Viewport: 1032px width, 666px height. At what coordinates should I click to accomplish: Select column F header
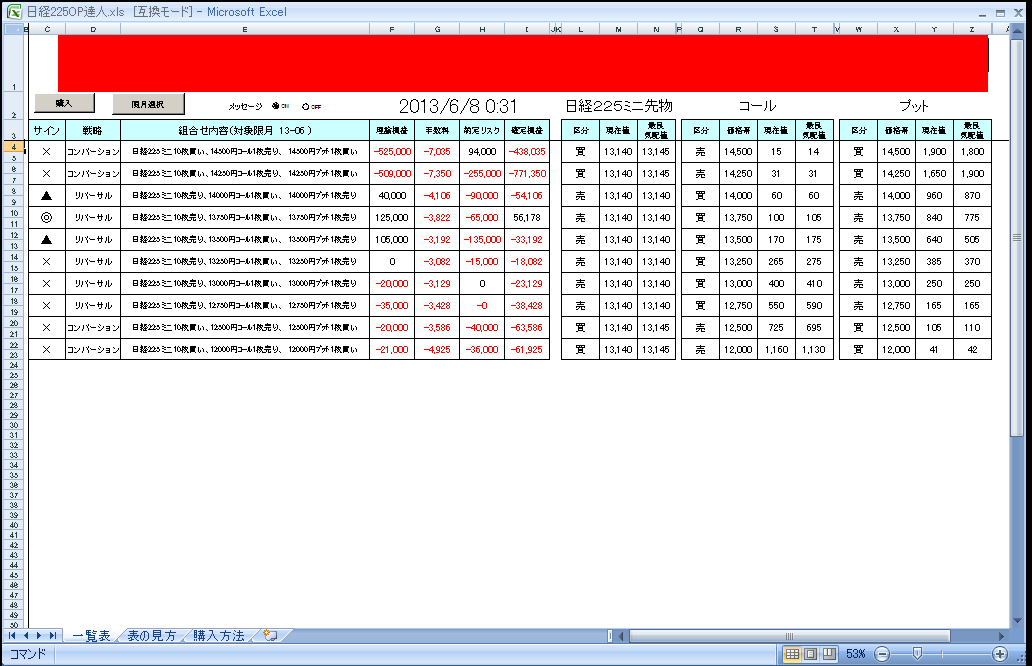point(392,30)
